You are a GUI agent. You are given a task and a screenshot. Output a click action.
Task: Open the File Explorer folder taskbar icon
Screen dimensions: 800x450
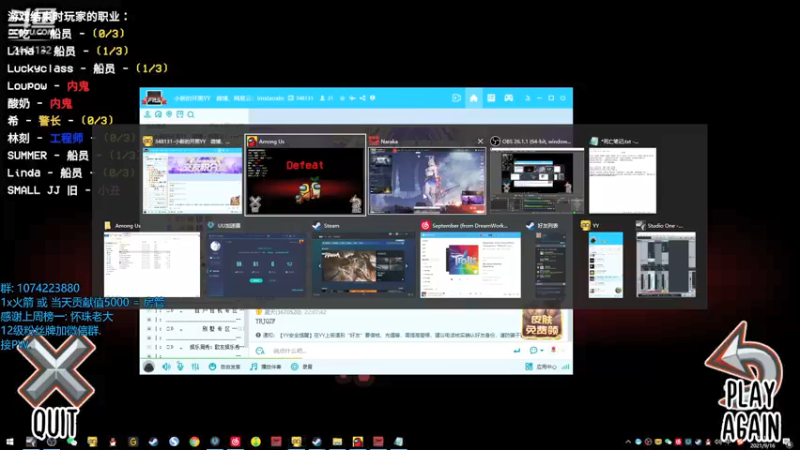(x=337, y=441)
